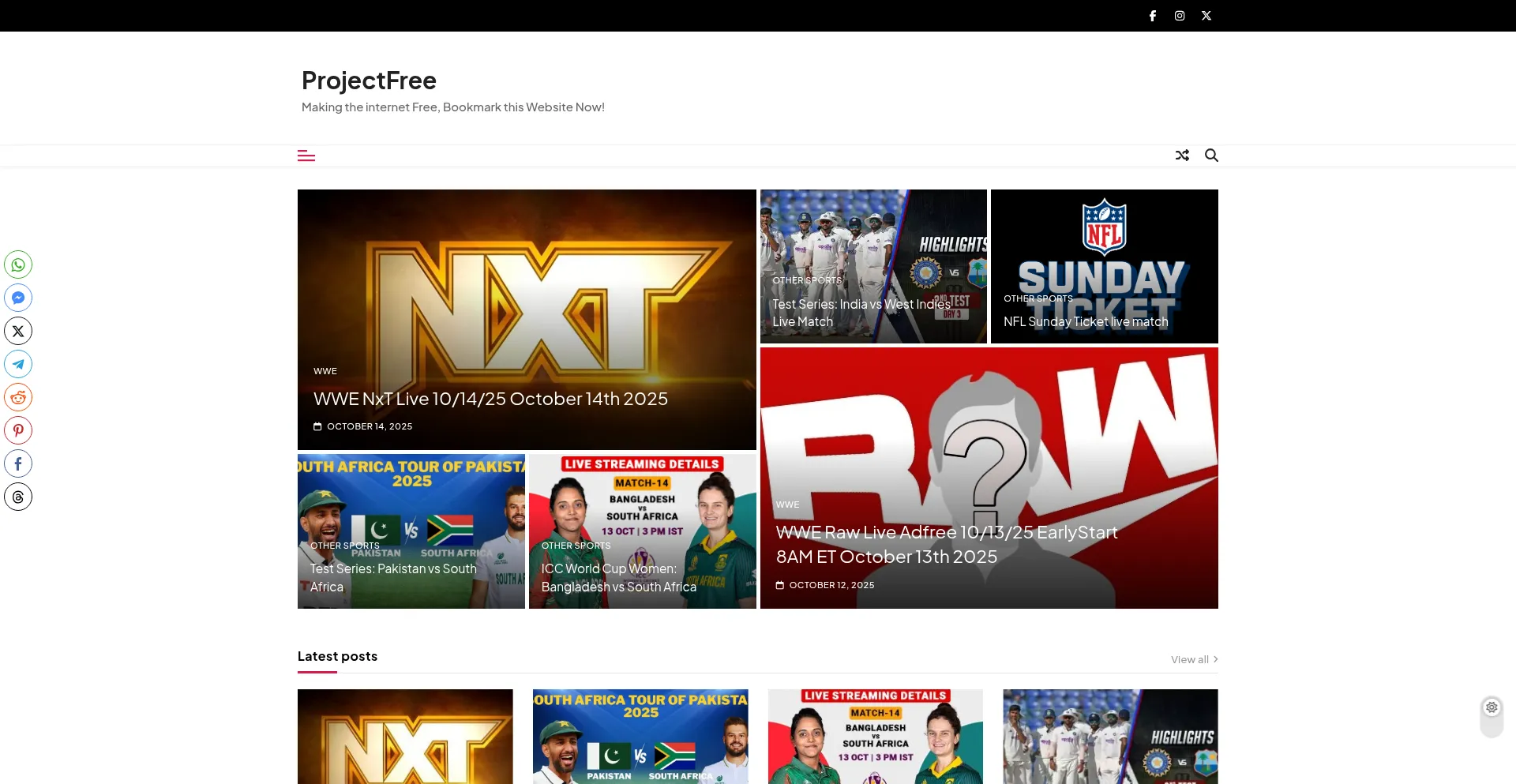This screenshot has height=784, width=1516.
Task: Open Other Sports tag on India test post
Action: [807, 280]
